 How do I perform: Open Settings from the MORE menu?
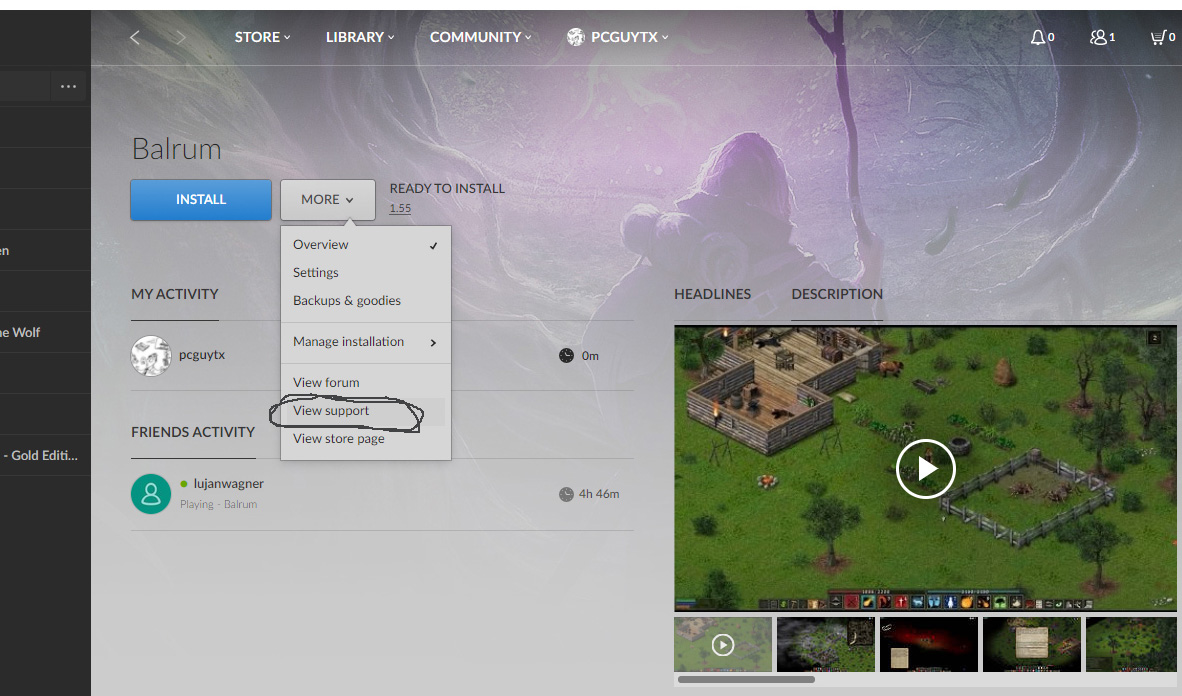[x=366, y=272]
